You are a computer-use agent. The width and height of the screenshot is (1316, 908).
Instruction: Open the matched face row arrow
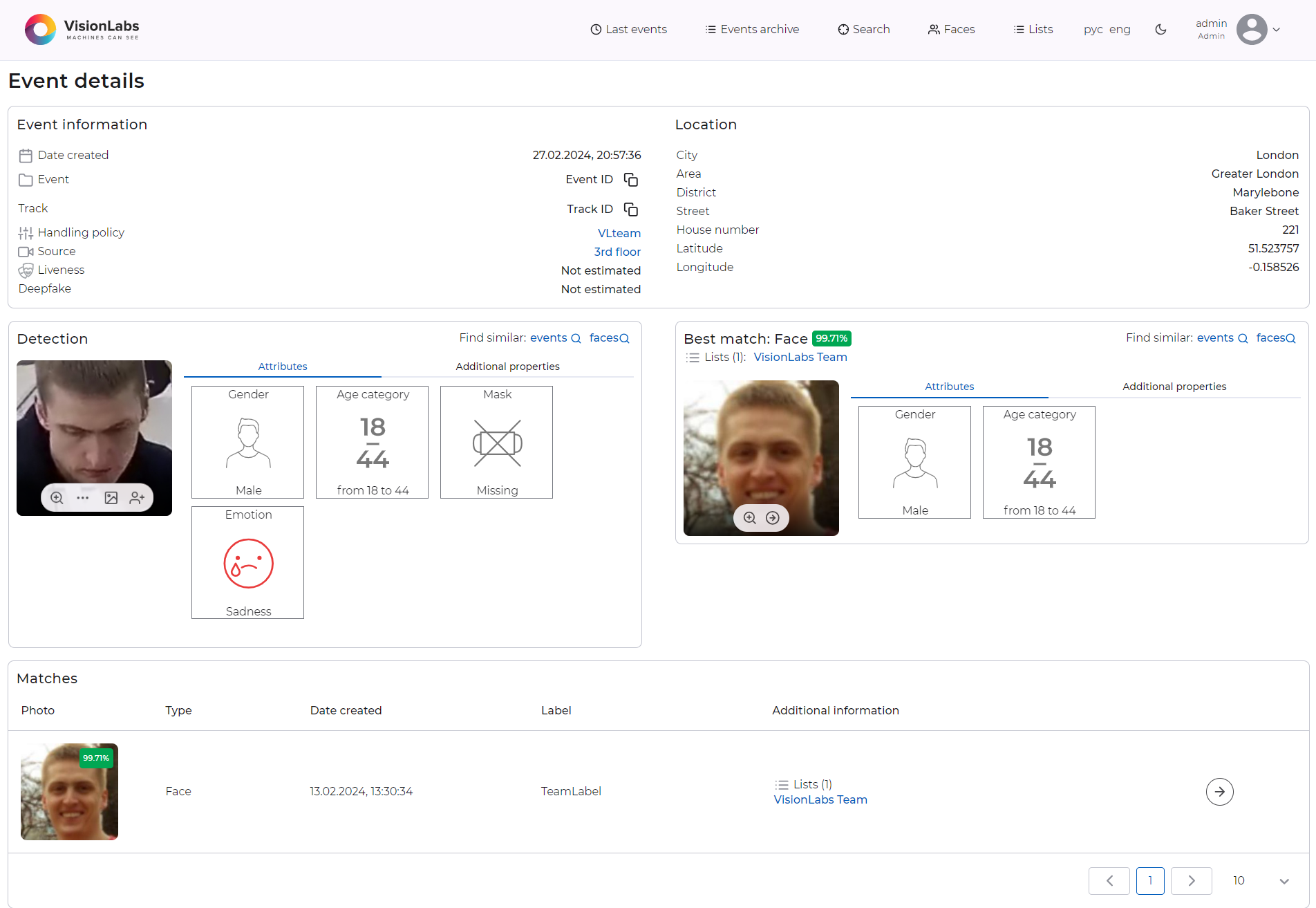(x=1219, y=792)
